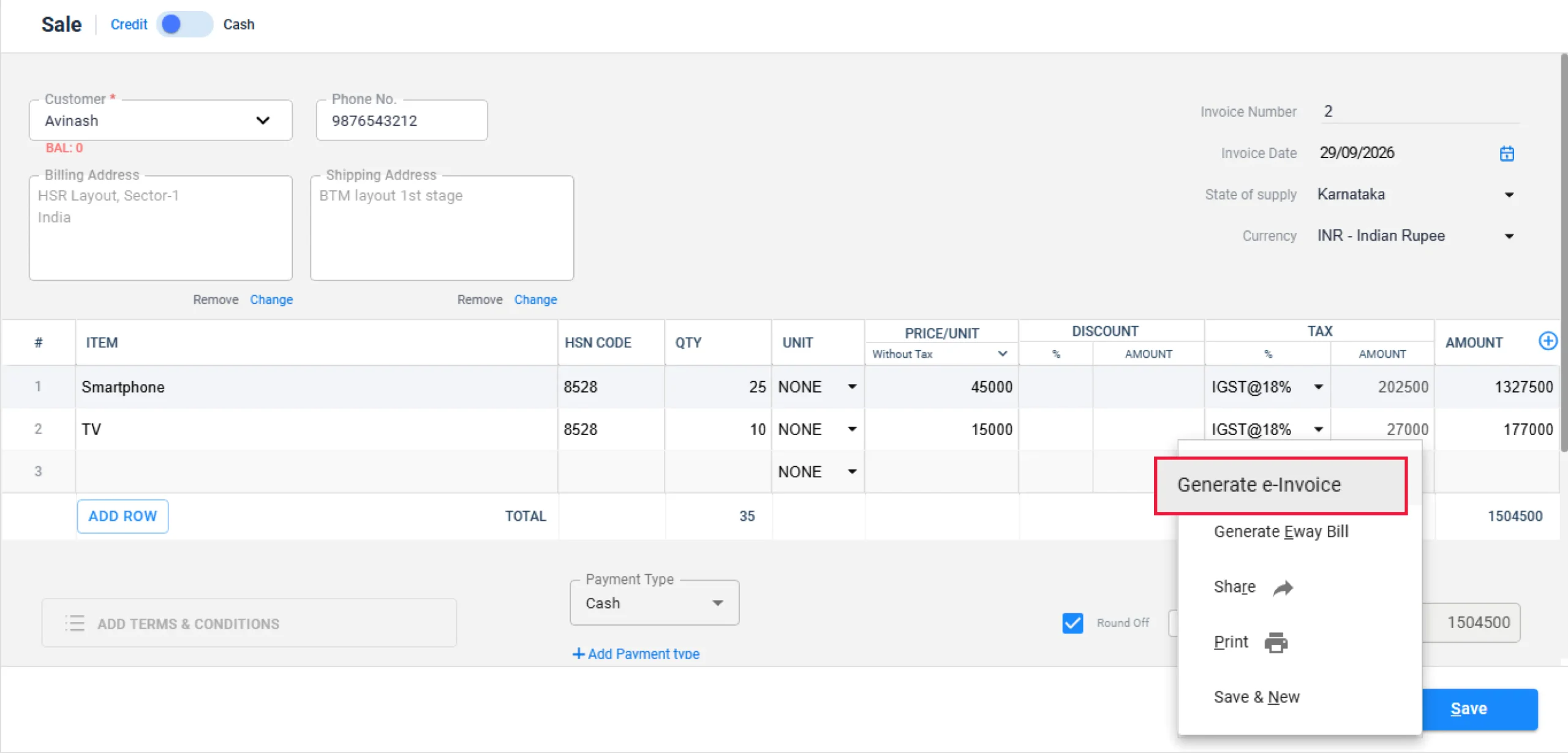The width and height of the screenshot is (1568, 753).
Task: Click the Invoice Number field
Action: click(x=1420, y=112)
